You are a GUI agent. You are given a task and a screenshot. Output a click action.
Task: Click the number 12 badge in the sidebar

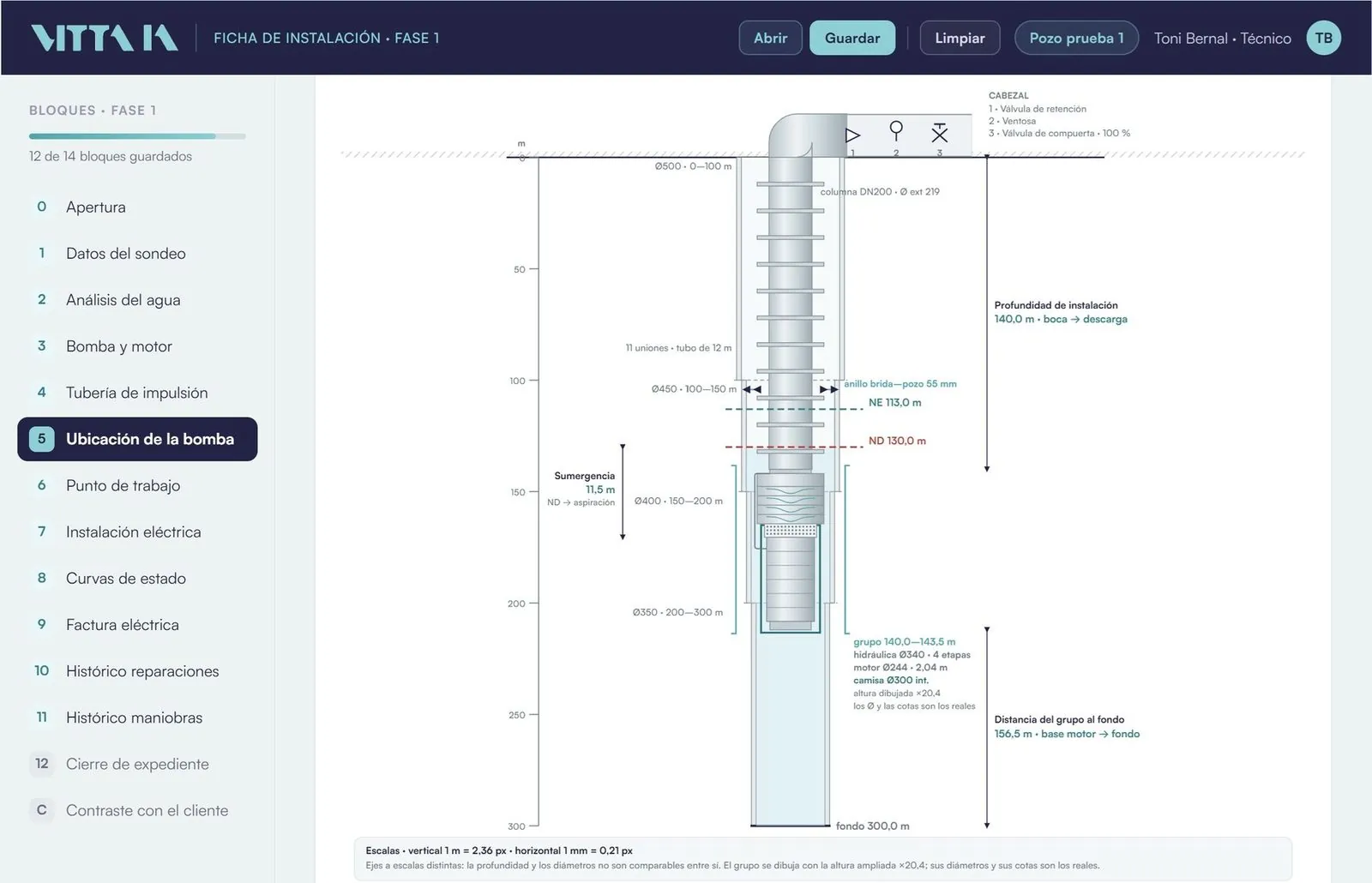pyautogui.click(x=41, y=763)
